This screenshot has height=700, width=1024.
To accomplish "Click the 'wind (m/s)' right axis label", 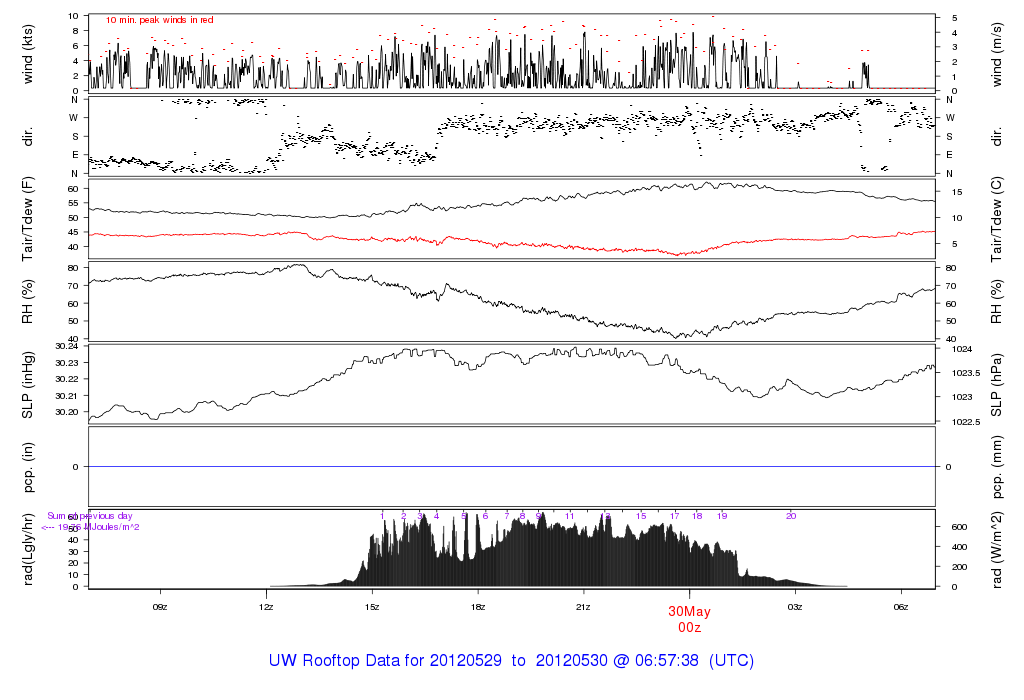I will [996, 55].
